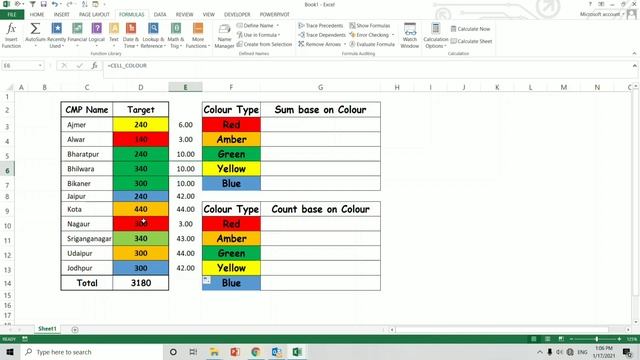Select the Amber cell in Count table

click(x=231, y=238)
